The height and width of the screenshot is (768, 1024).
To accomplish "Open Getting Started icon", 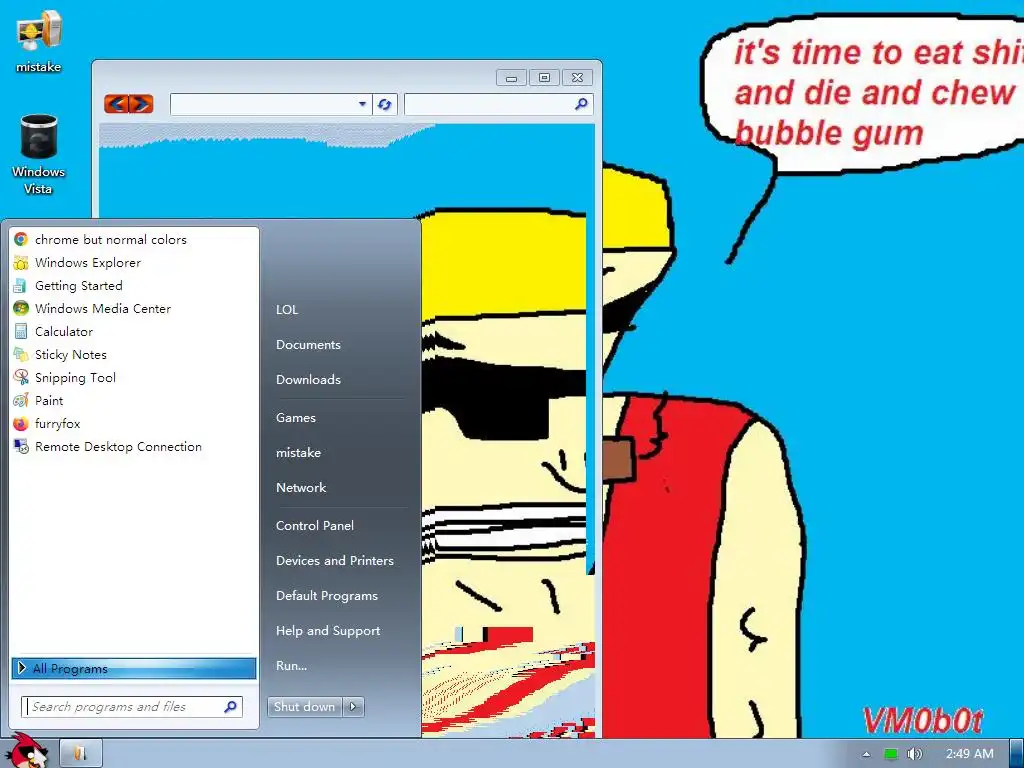I will (x=21, y=285).
